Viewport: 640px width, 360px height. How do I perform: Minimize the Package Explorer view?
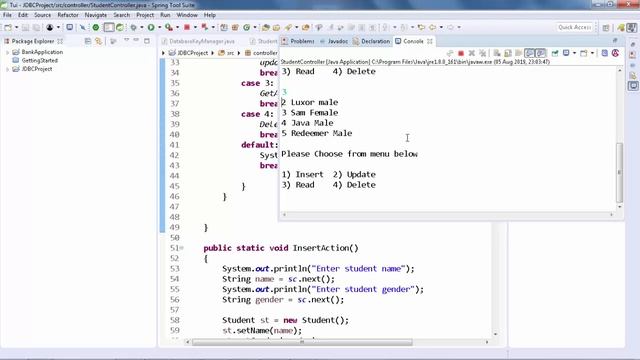[x=136, y=41]
